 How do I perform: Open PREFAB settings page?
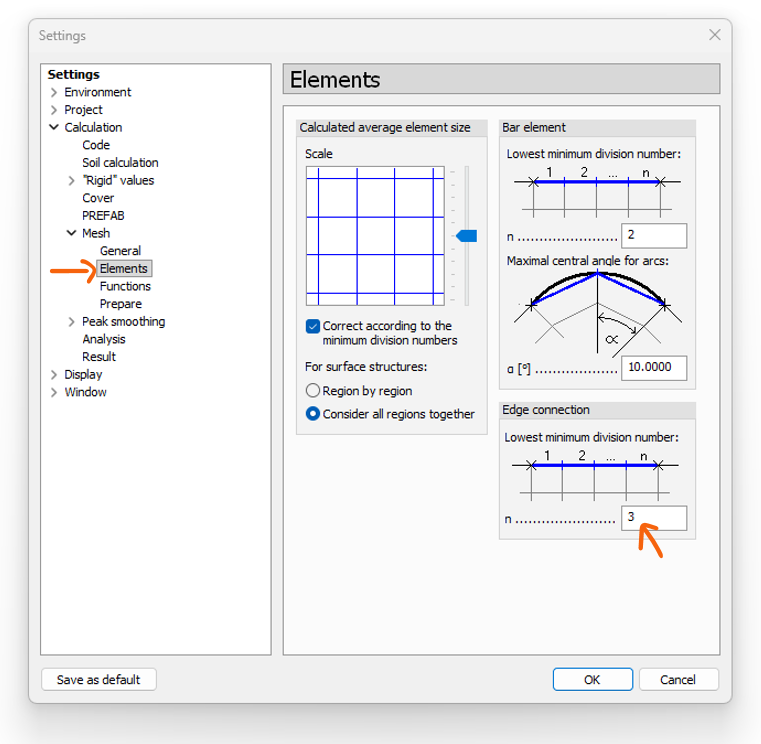[x=103, y=215]
